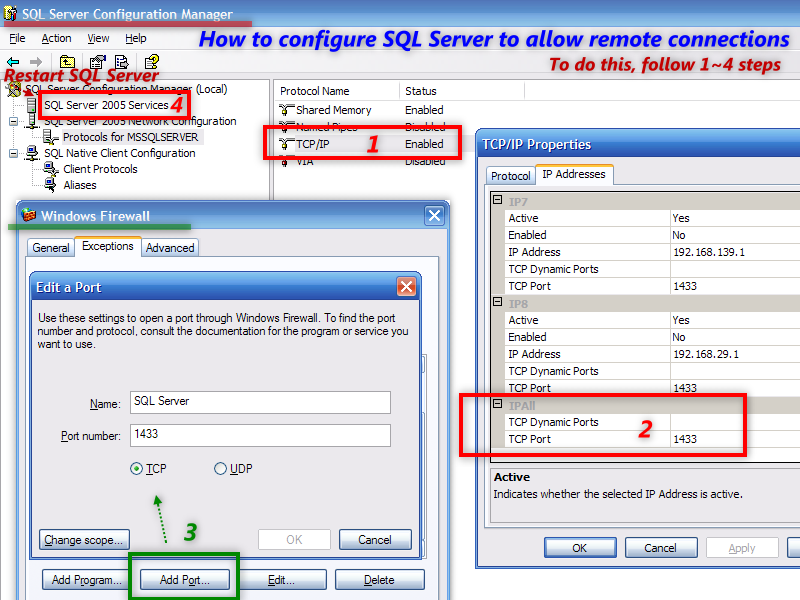The image size is (800, 600).
Task: Close the Windows Firewall window
Action: click(x=434, y=216)
